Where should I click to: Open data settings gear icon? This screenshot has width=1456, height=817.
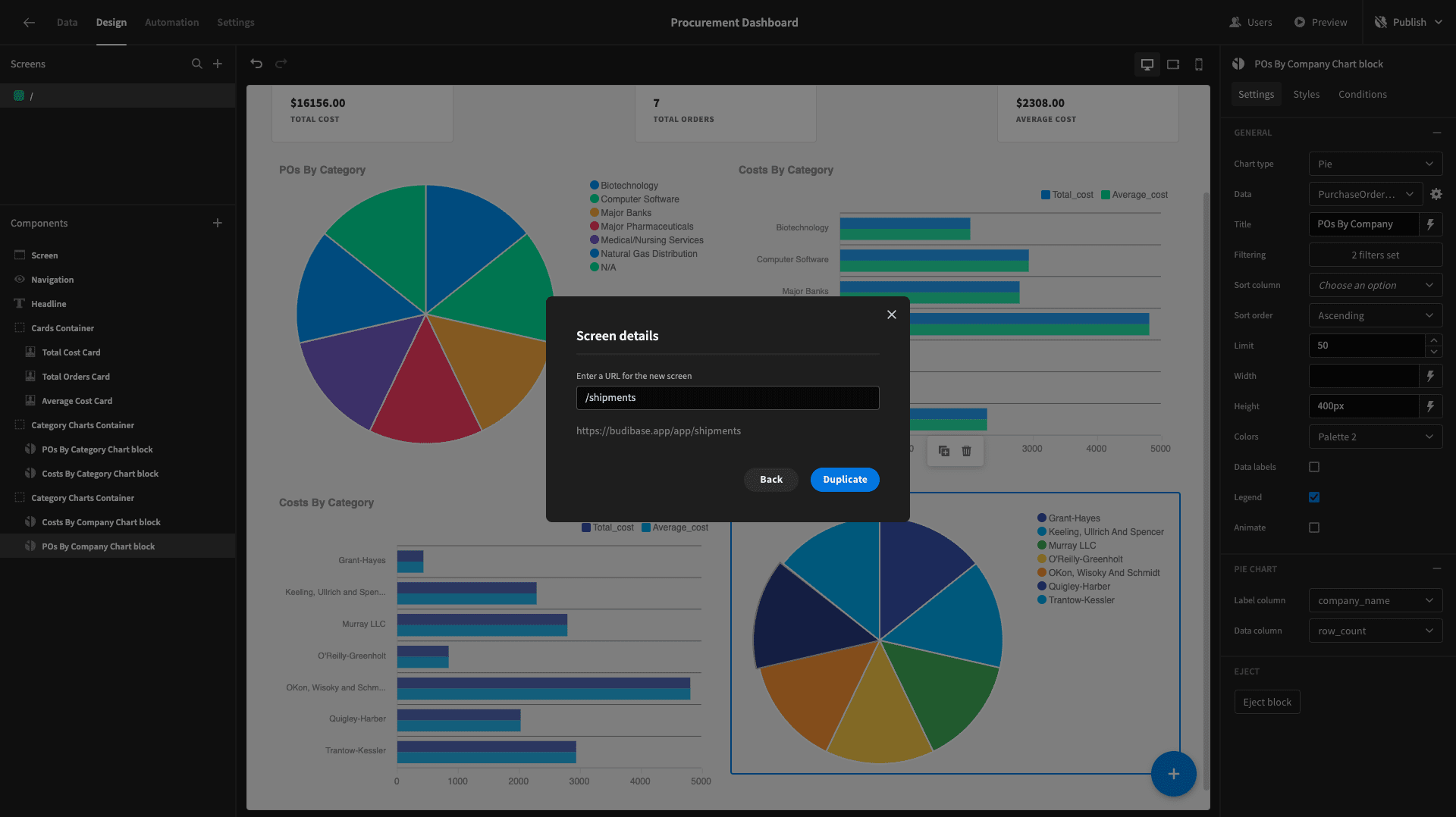(1436, 194)
